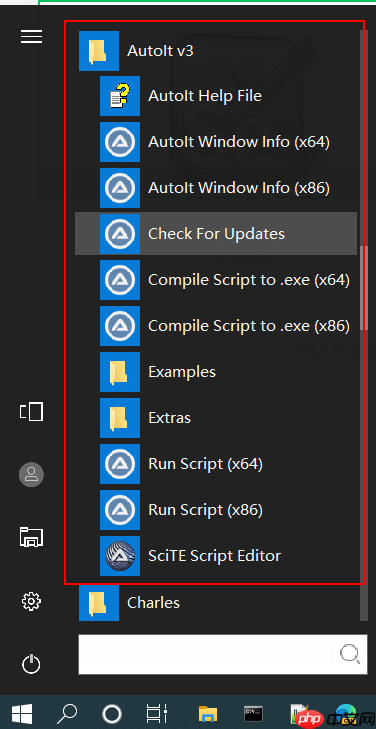The width and height of the screenshot is (376, 729).
Task: Collapse the AutoIt v3 folder
Action: pyautogui.click(x=216, y=51)
